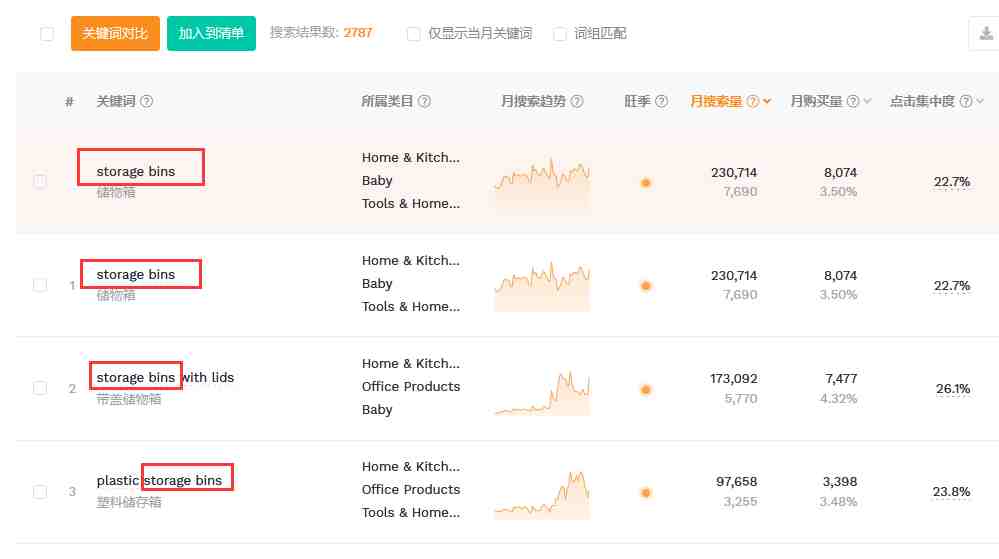Viewport: 999px width, 559px height.
Task: Sort by 月搜索量 column arrow
Action: [766, 101]
